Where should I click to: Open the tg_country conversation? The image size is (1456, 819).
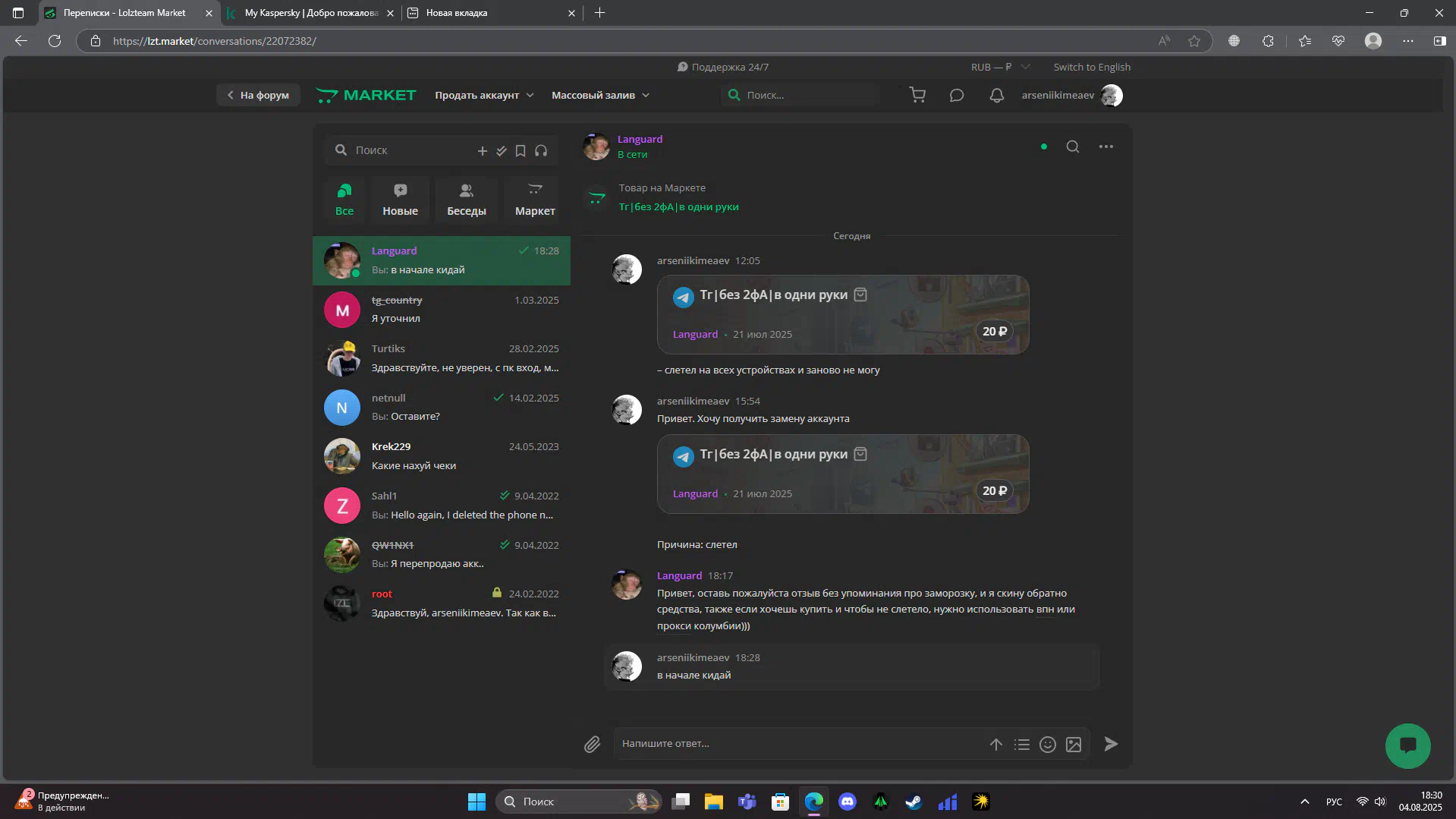[442, 310]
